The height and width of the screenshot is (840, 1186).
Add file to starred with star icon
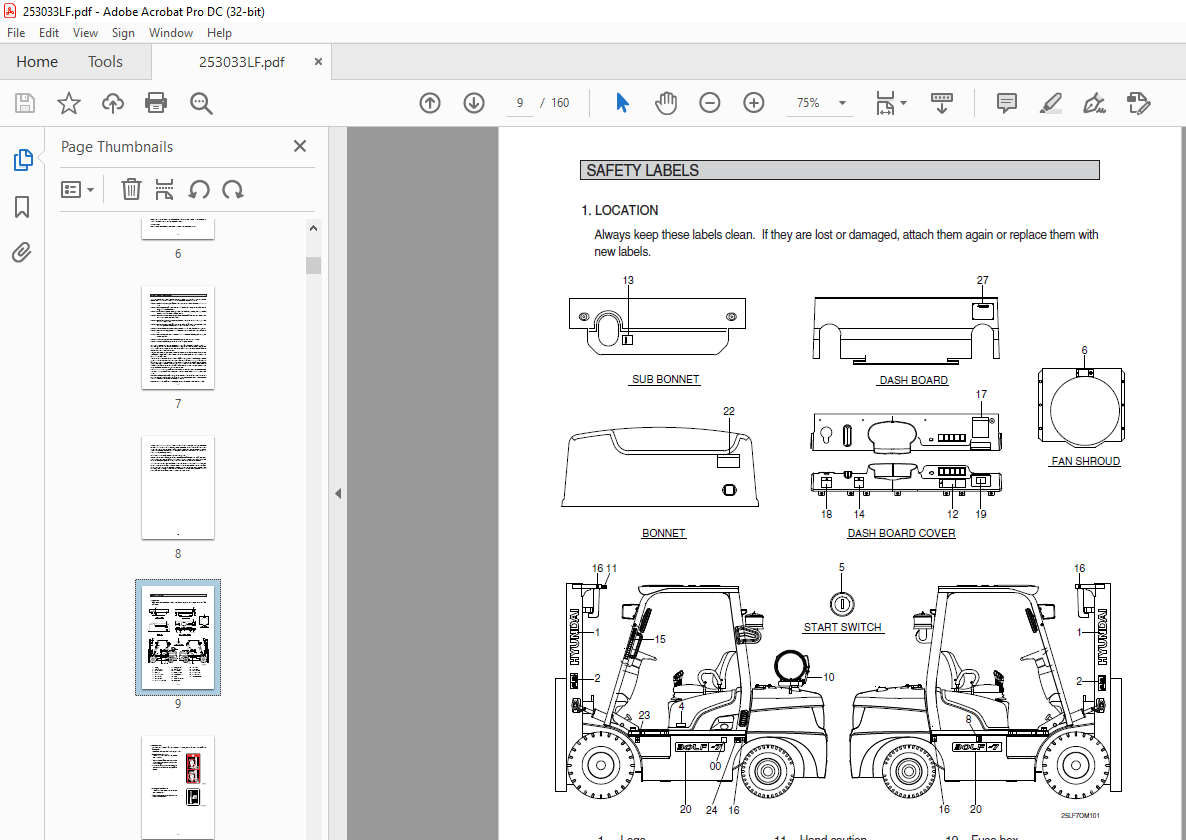click(x=69, y=103)
